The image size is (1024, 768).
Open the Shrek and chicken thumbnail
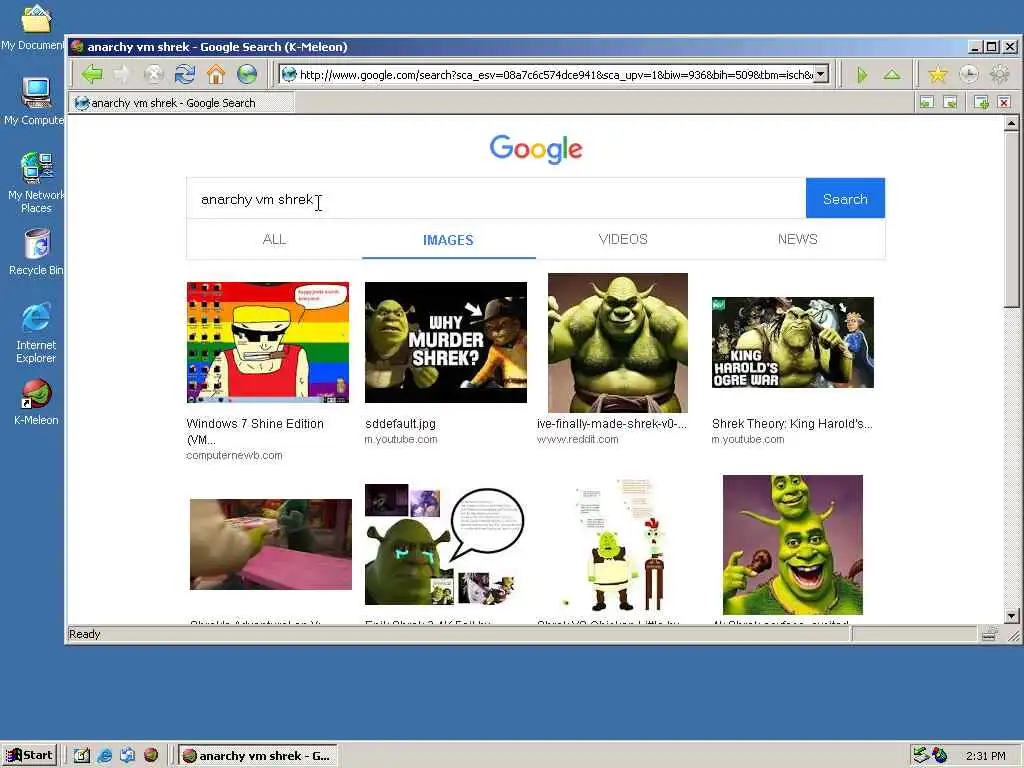618,545
